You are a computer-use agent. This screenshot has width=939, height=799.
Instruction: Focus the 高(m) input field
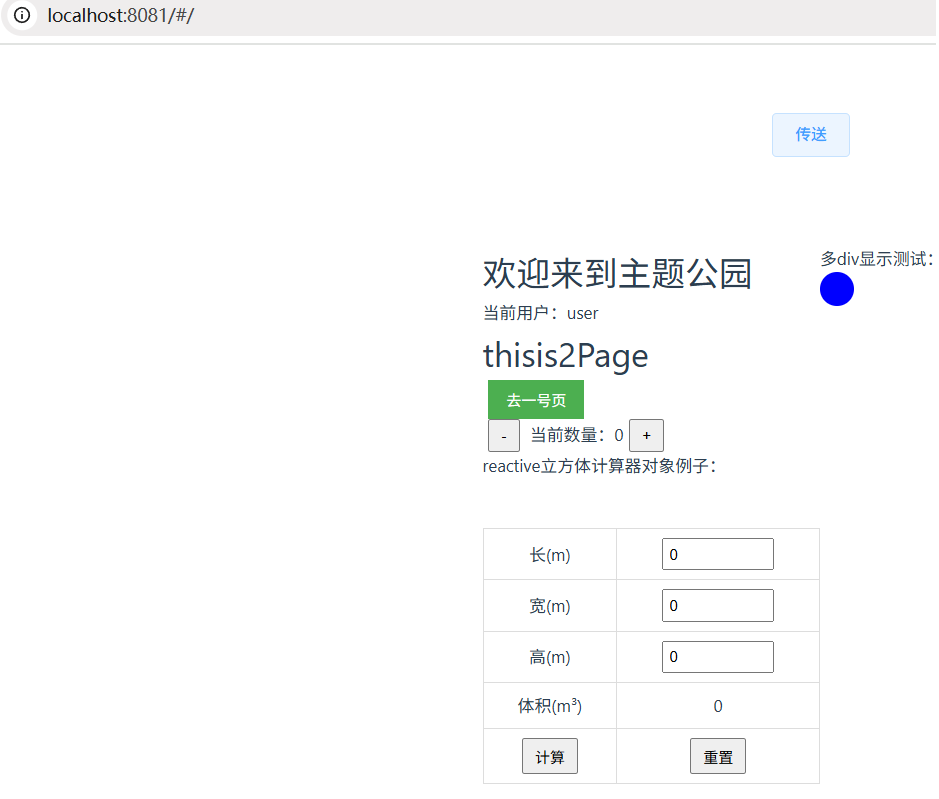pyautogui.click(x=717, y=656)
